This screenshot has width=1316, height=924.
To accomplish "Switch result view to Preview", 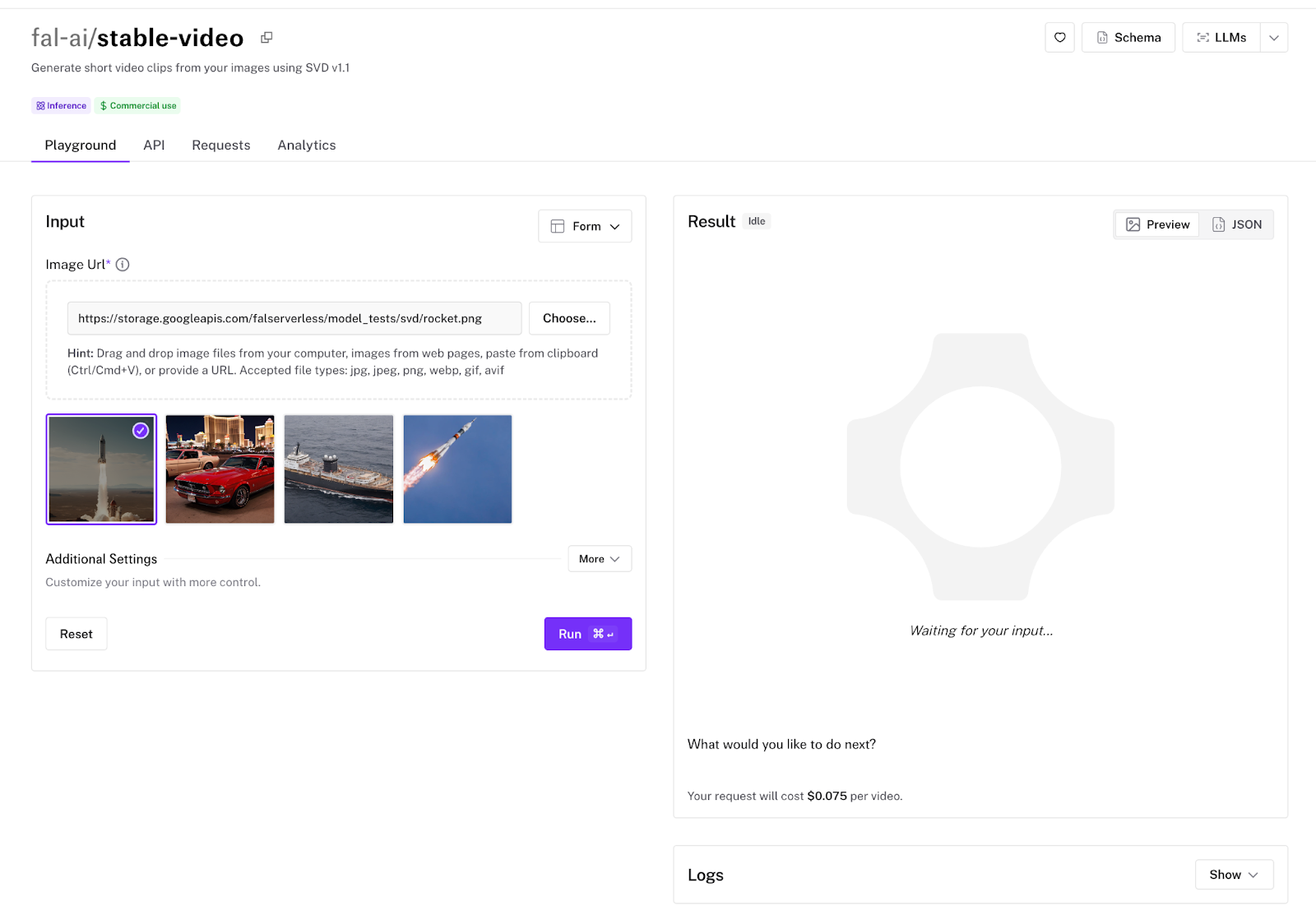I will pyautogui.click(x=1157, y=224).
